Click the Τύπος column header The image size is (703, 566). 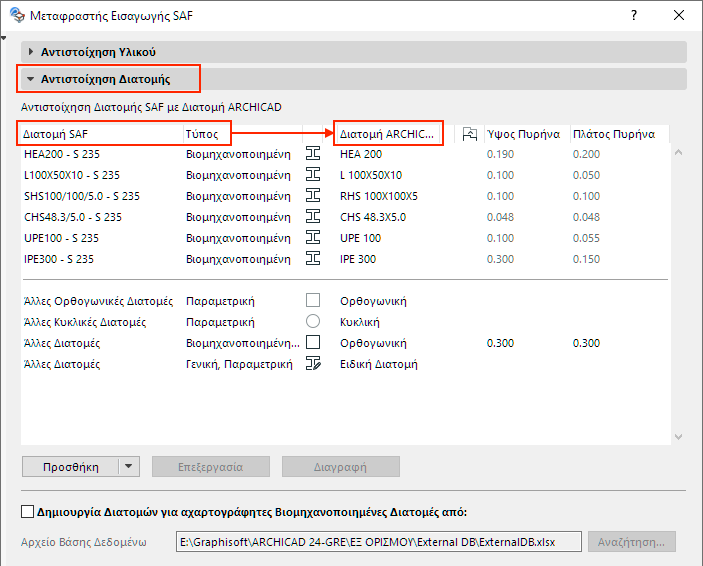coord(243,134)
